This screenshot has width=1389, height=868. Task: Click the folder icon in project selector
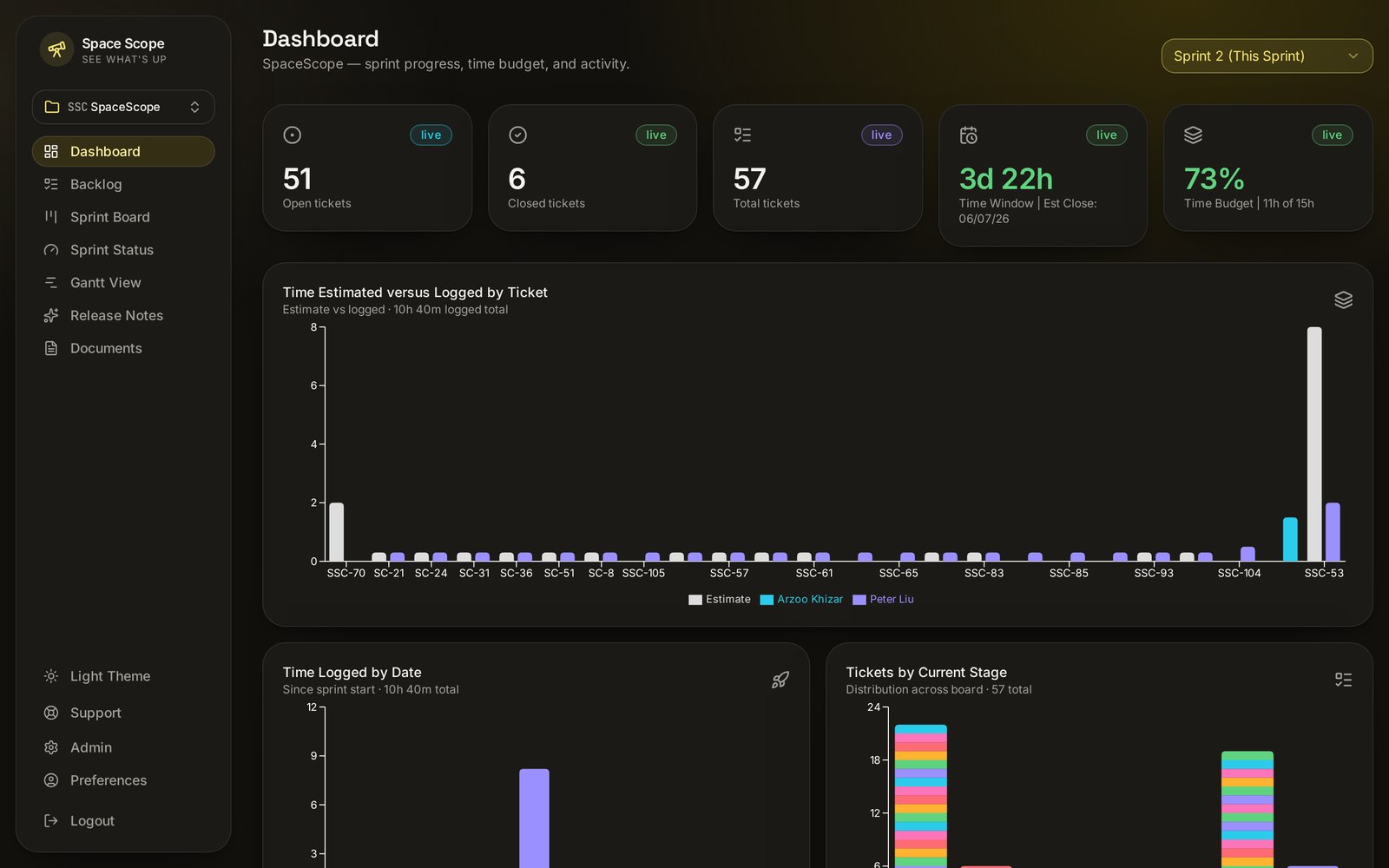pos(52,107)
